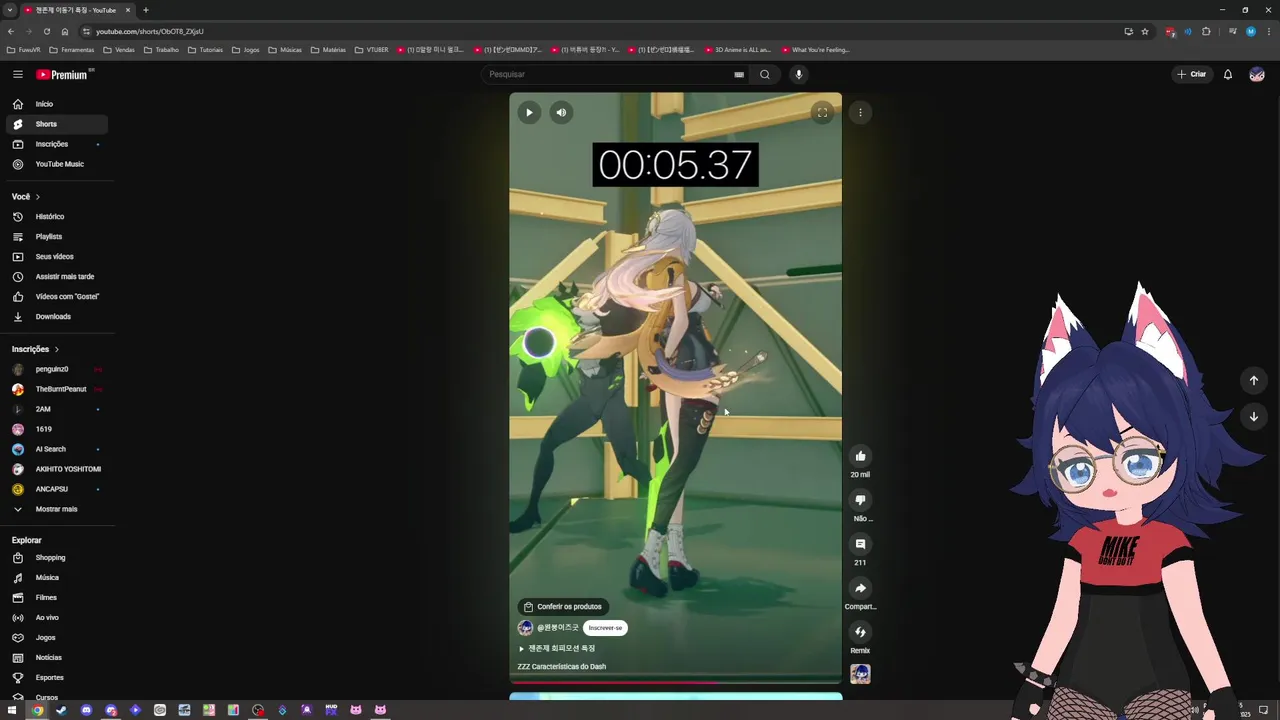
Task: Open the account avatar menu
Action: [x=1257, y=74]
